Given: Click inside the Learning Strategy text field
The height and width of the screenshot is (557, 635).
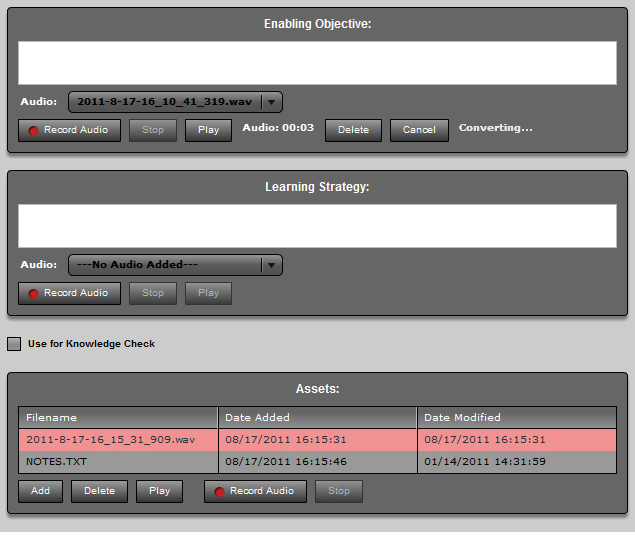Looking at the screenshot, I should [317, 226].
